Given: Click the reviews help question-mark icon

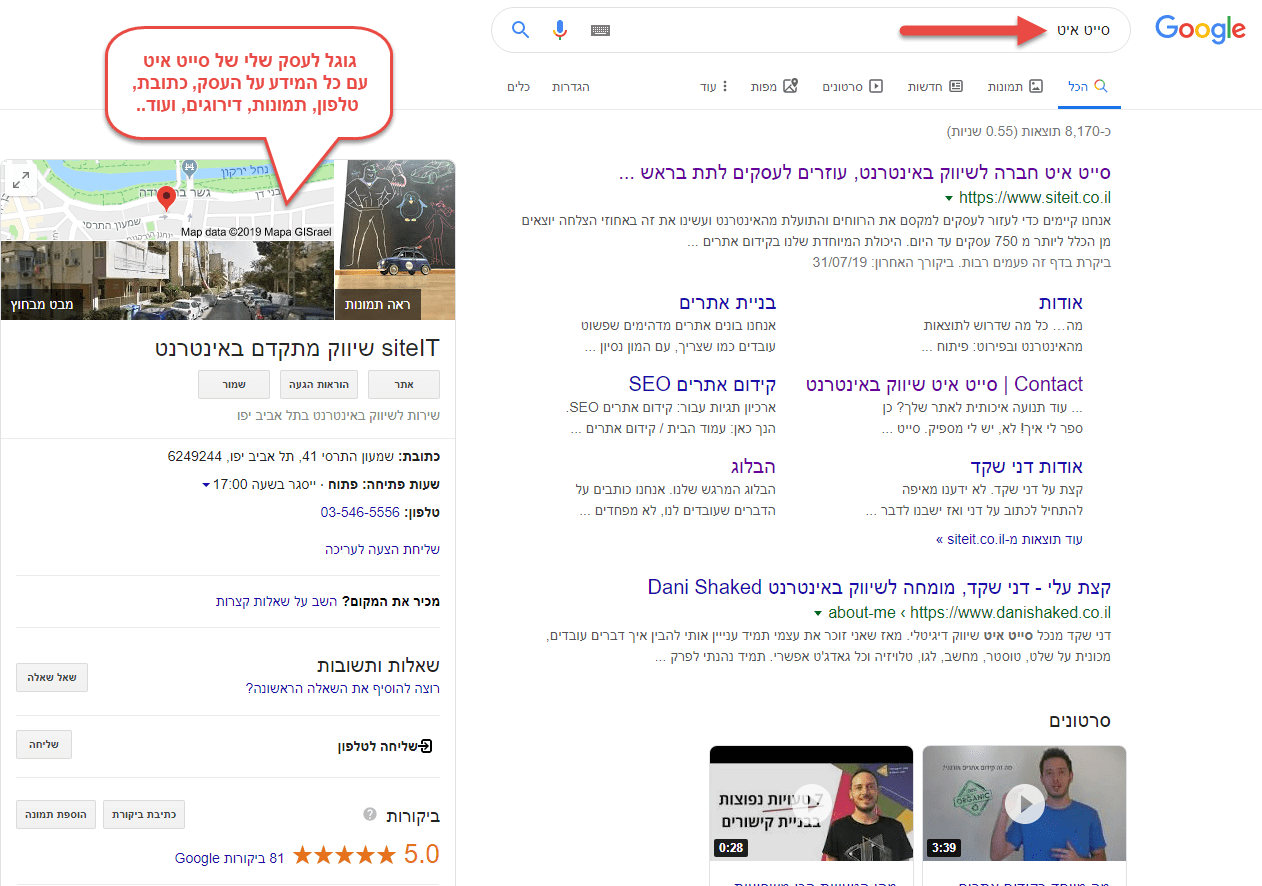Looking at the screenshot, I should click(370, 814).
